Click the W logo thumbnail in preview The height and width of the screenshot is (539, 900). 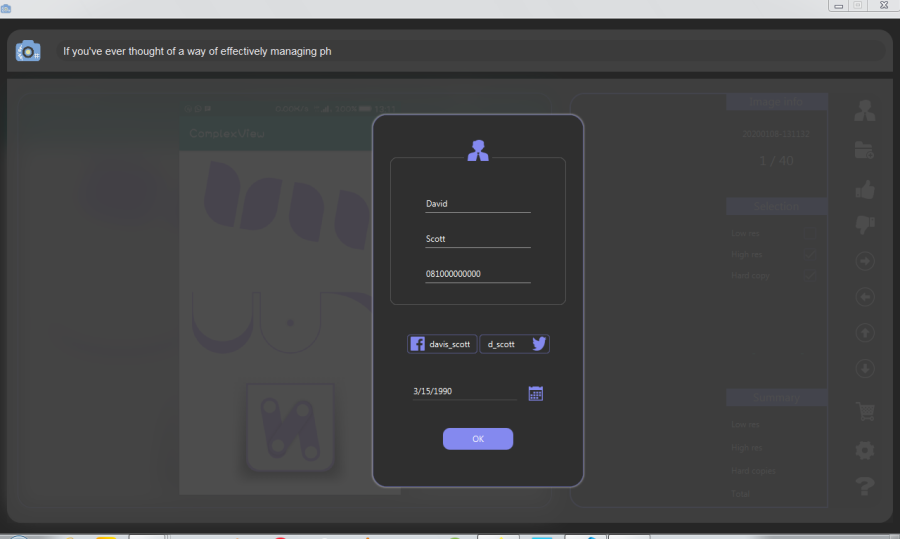point(290,428)
